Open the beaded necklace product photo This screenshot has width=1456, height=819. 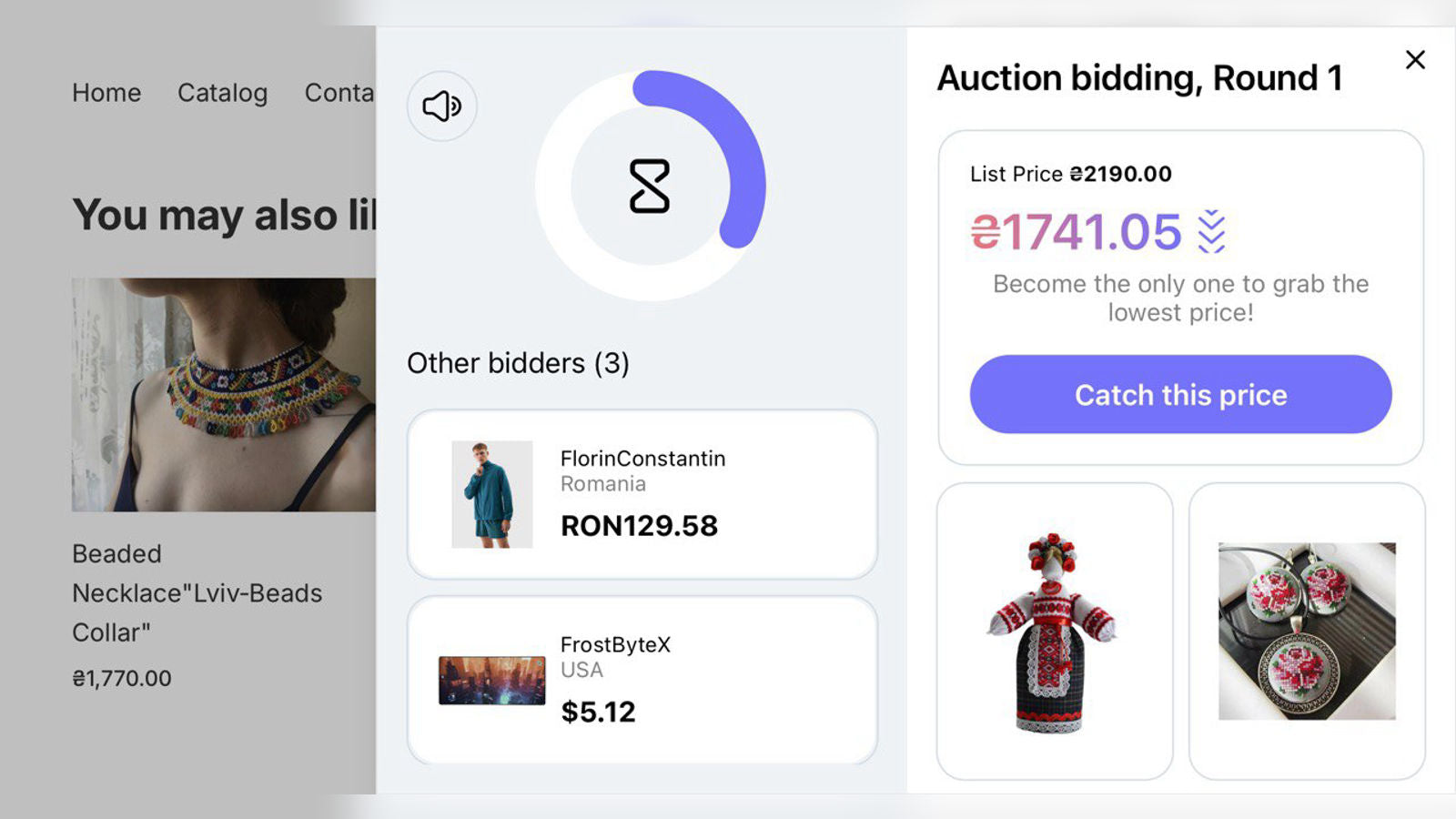(224, 394)
